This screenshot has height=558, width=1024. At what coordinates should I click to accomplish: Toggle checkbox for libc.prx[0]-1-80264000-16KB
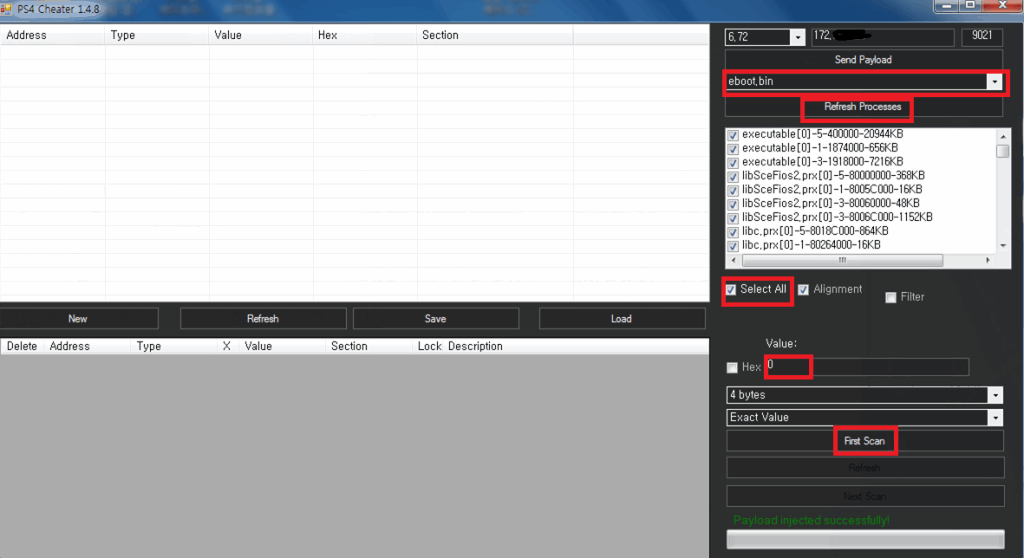point(733,246)
